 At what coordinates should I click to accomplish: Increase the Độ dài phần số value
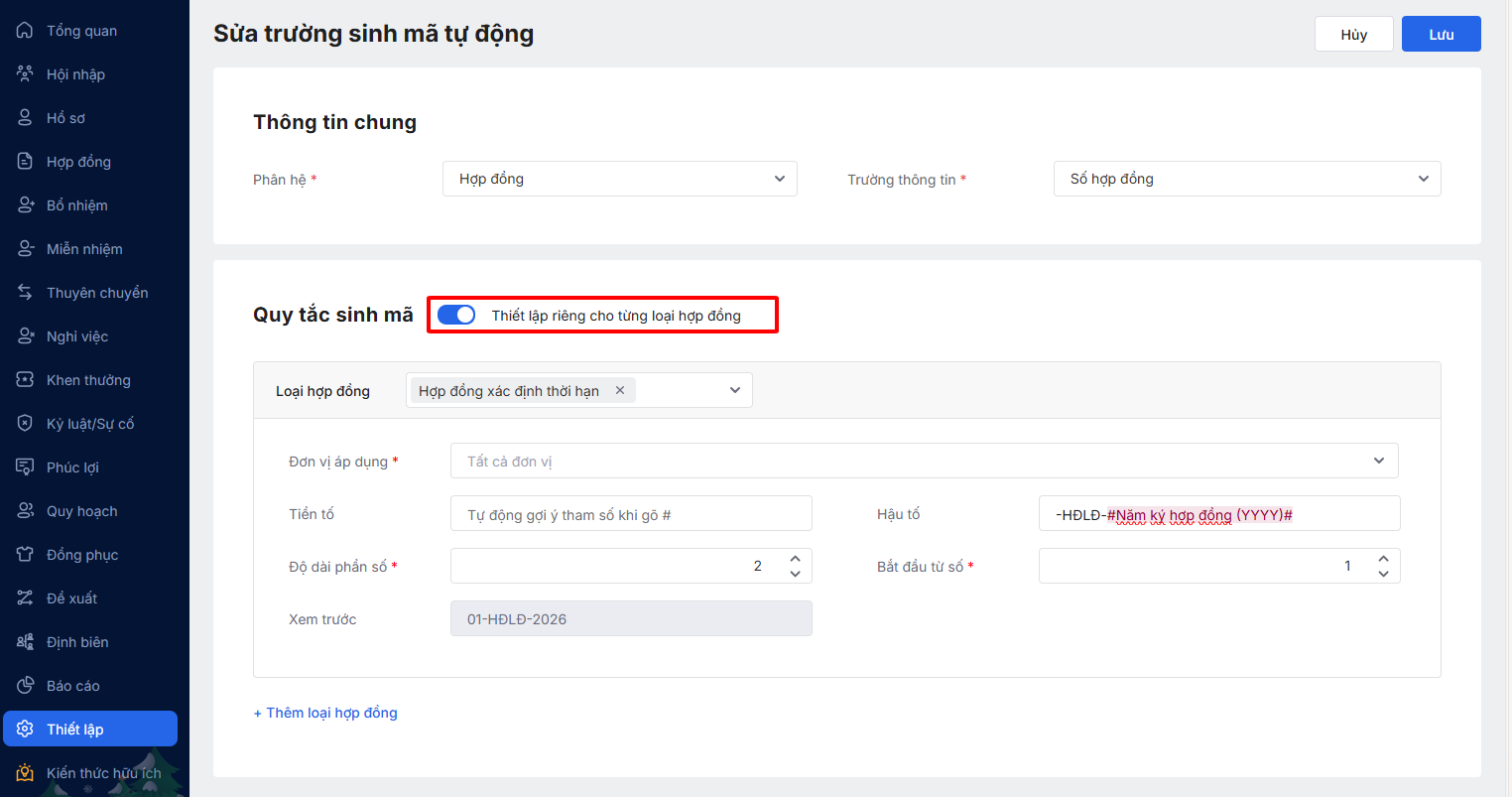795,559
